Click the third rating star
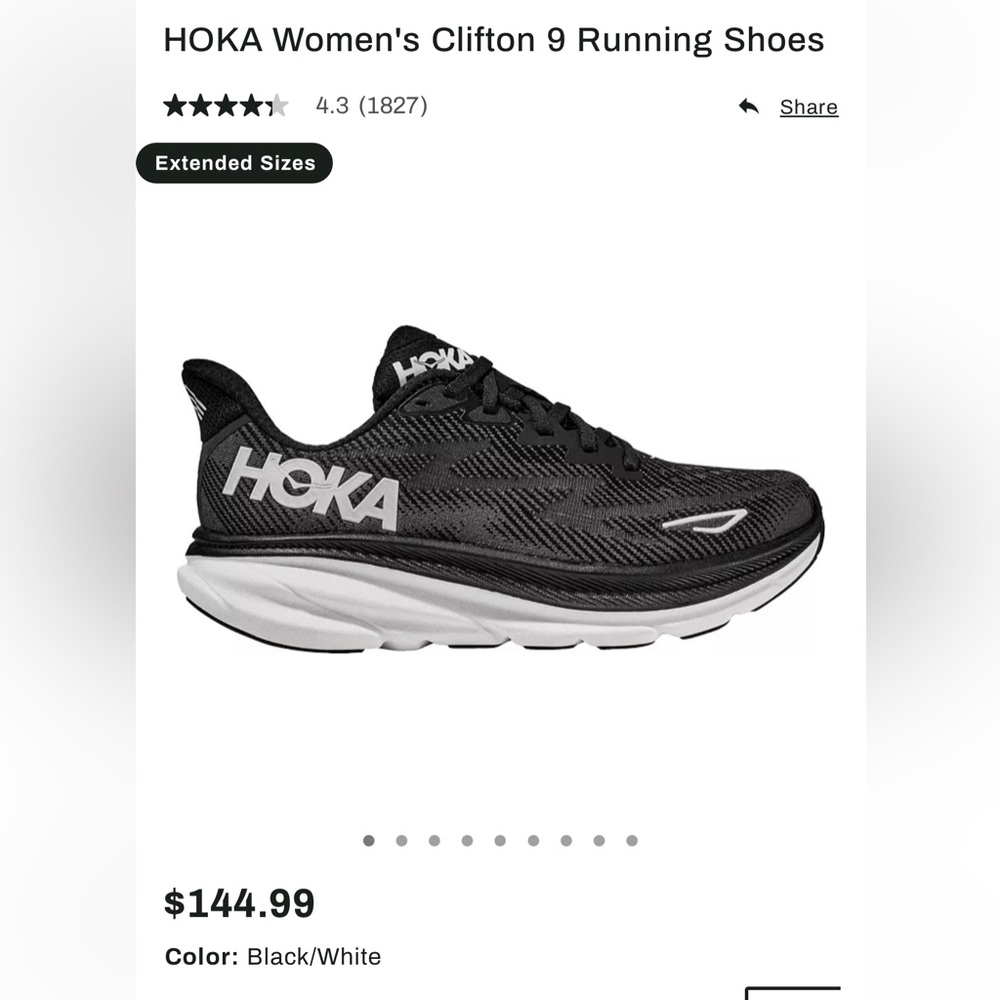The image size is (1000, 1000). (x=224, y=104)
